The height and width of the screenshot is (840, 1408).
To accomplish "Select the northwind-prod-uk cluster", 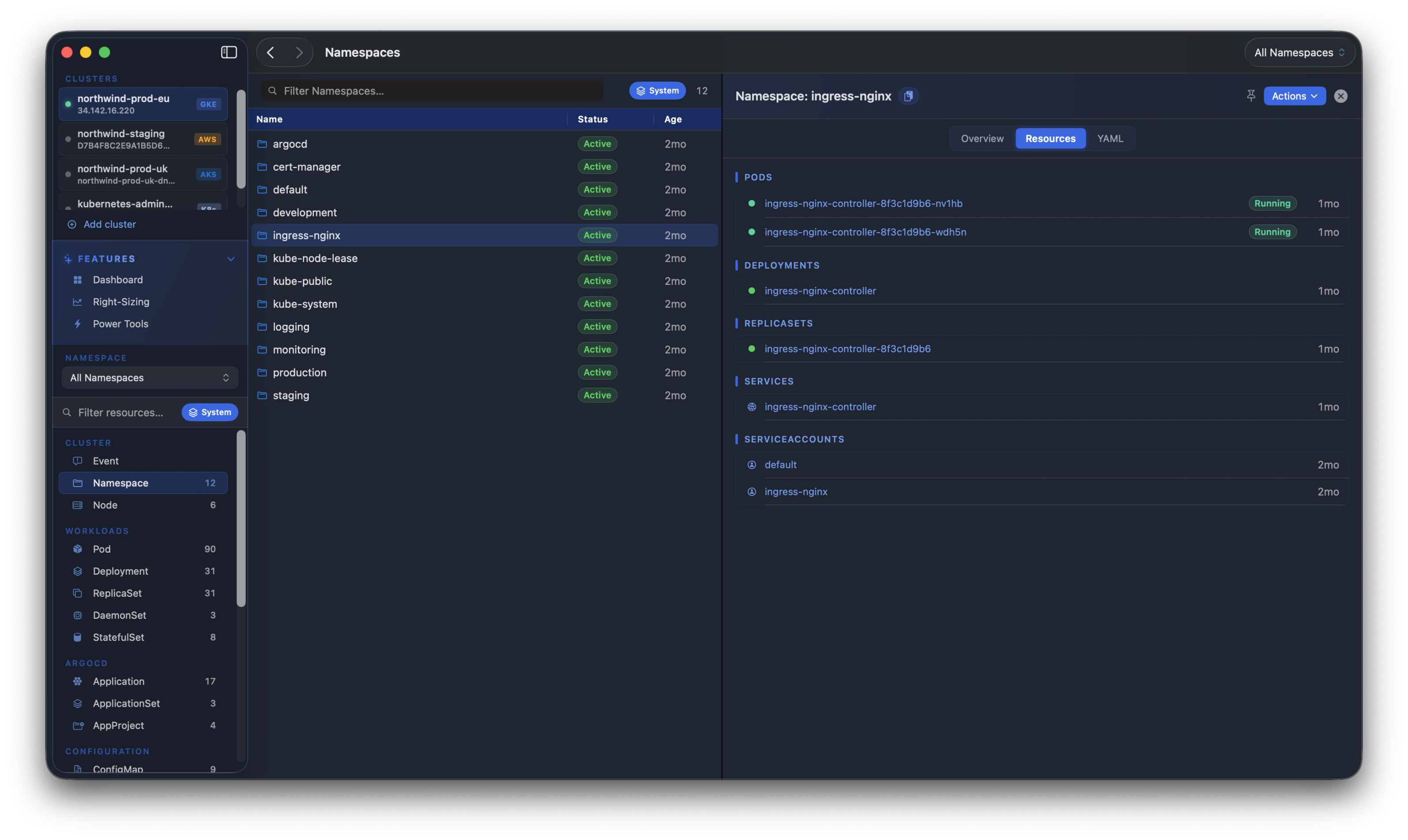I will point(143,174).
